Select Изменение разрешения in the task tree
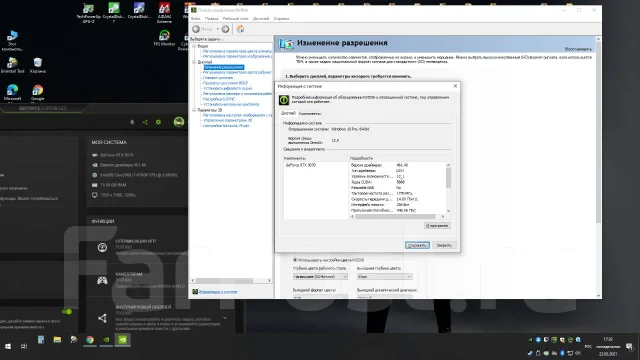 tap(224, 67)
